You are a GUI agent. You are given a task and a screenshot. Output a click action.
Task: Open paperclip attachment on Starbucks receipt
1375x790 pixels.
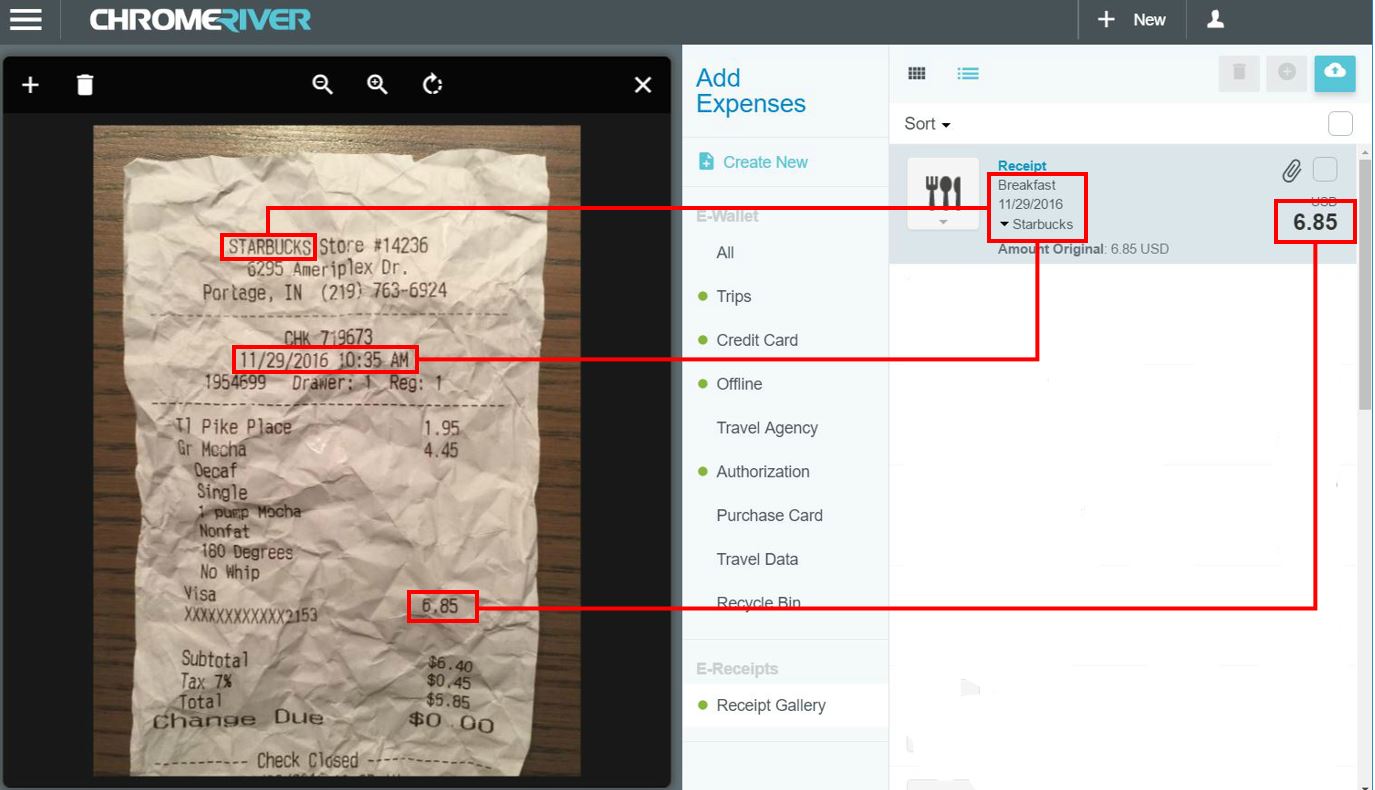coord(1291,171)
